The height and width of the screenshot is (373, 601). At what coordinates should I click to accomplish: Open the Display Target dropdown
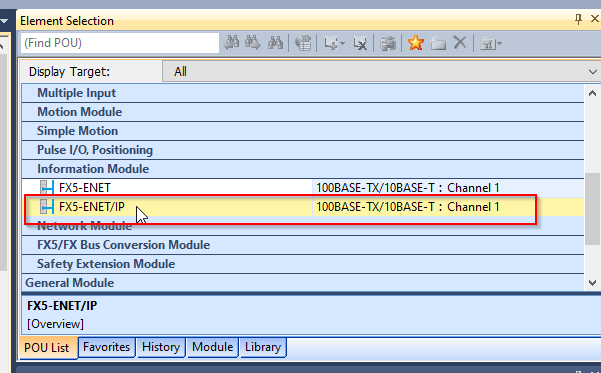[381, 72]
